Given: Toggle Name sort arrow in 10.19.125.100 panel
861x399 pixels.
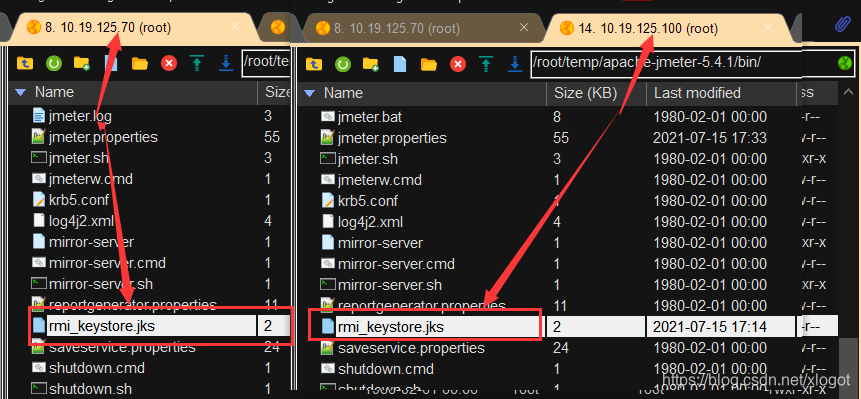Looking at the screenshot, I should pos(310,93).
